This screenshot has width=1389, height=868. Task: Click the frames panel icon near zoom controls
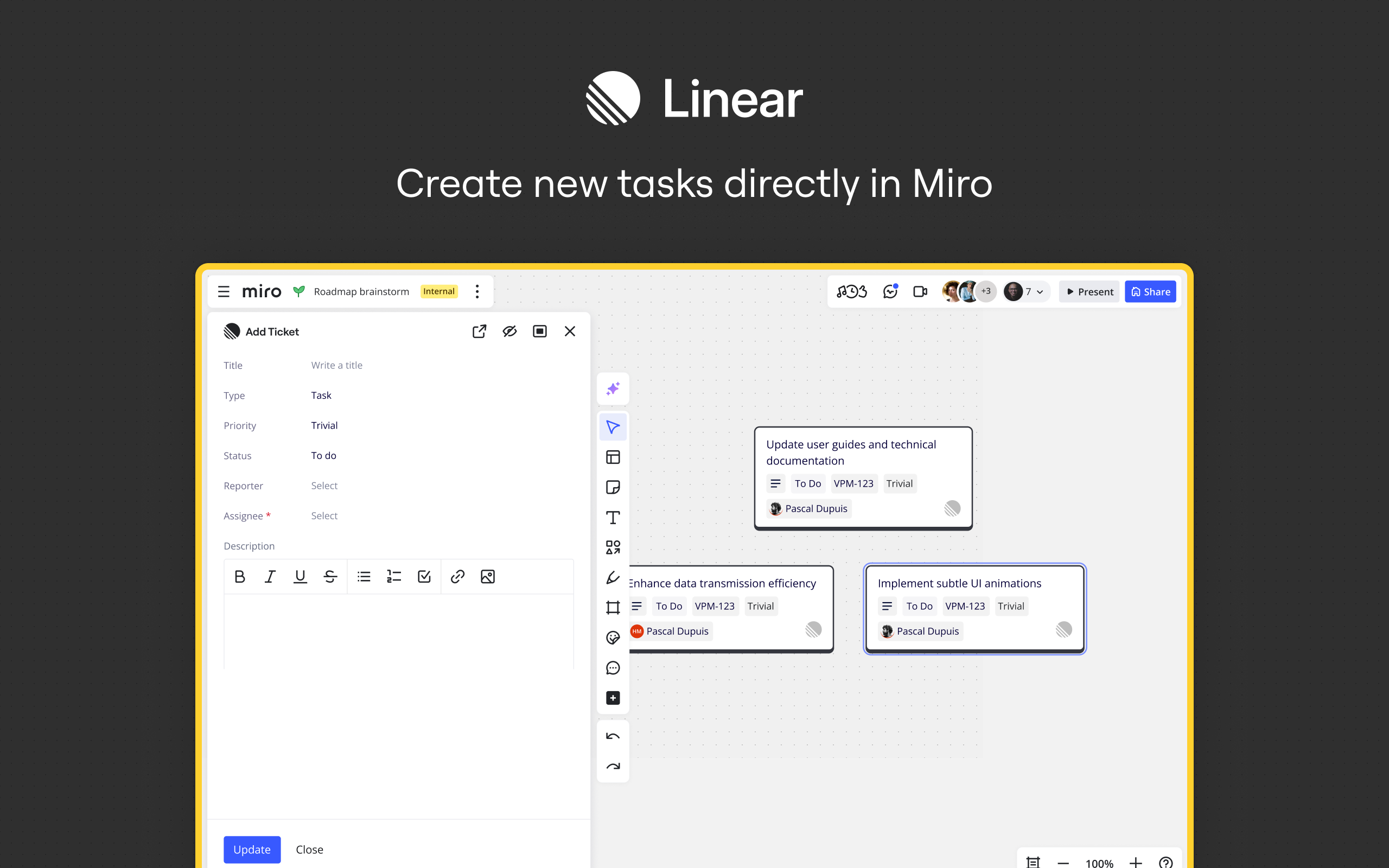[x=1033, y=862]
